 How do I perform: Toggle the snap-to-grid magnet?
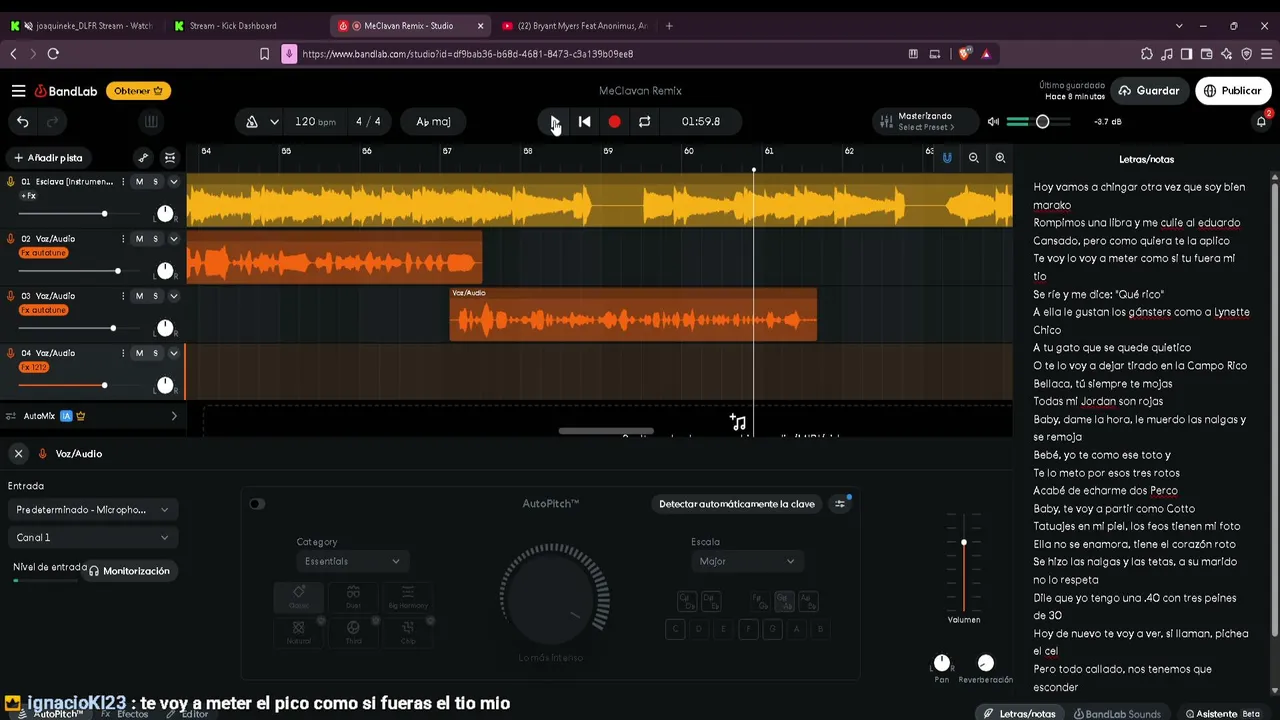(947, 158)
